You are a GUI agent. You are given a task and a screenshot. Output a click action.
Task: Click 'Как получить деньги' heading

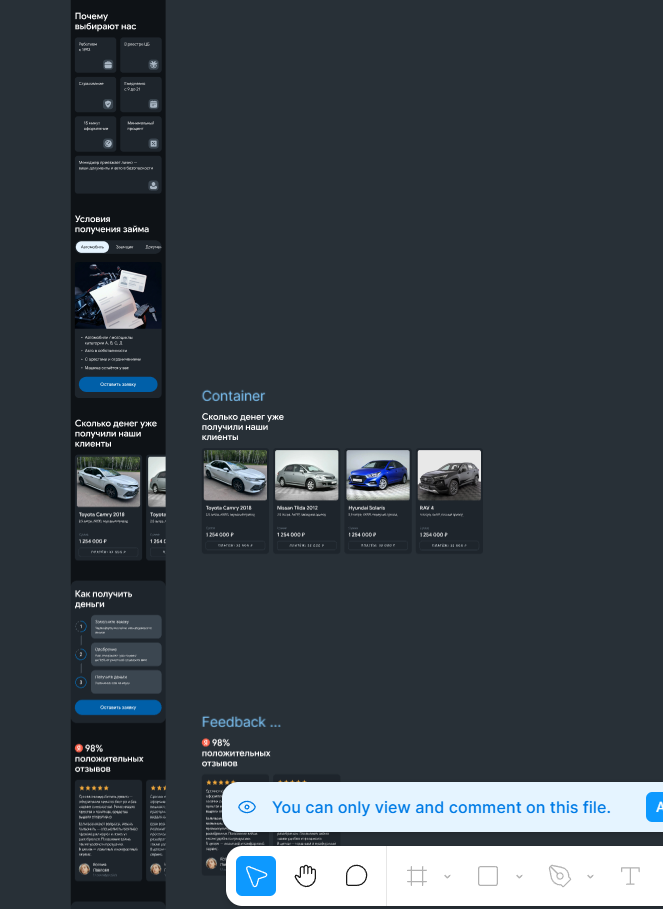click(104, 599)
